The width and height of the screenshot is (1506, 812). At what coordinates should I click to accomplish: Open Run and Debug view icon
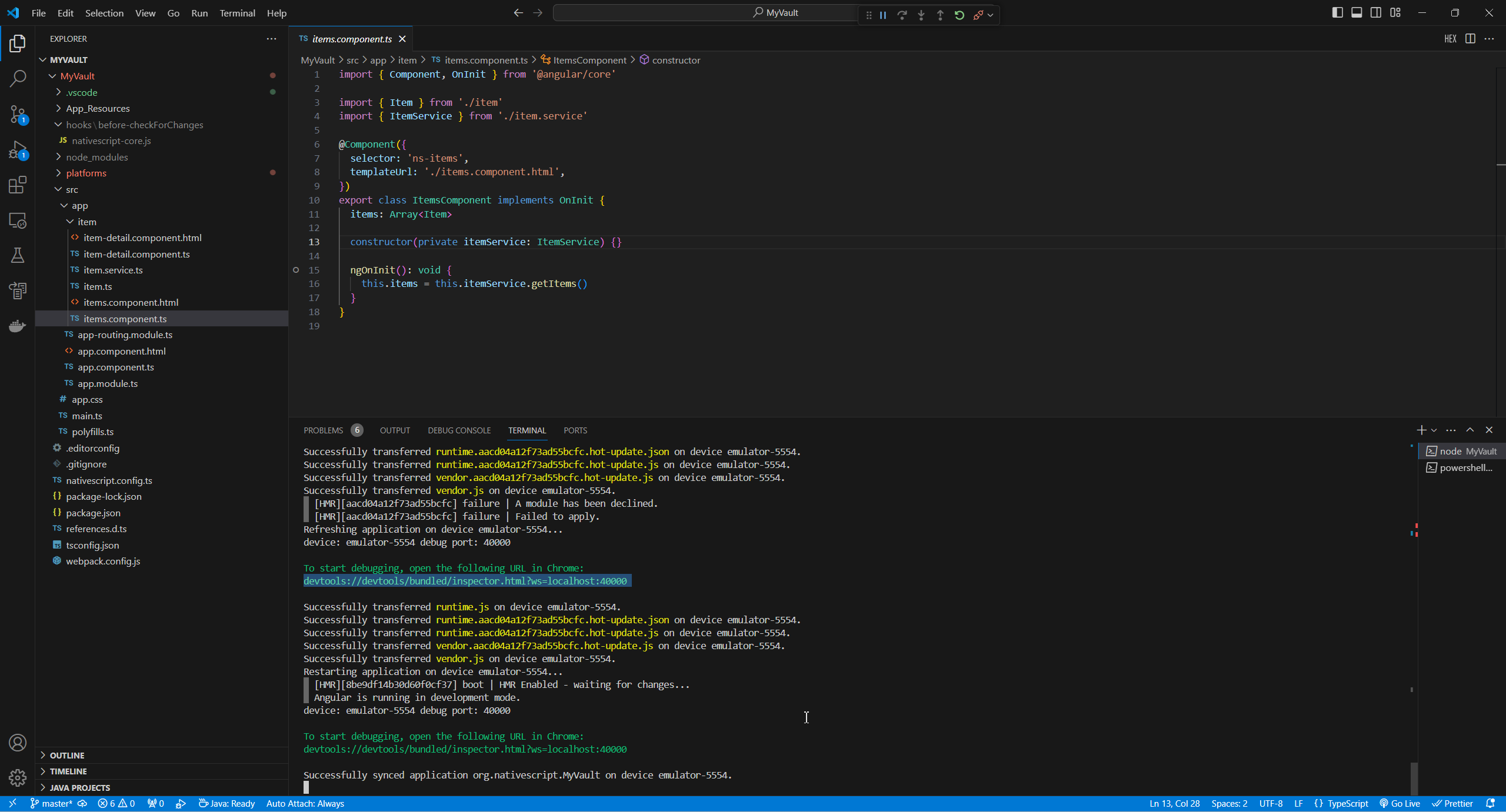coord(18,150)
